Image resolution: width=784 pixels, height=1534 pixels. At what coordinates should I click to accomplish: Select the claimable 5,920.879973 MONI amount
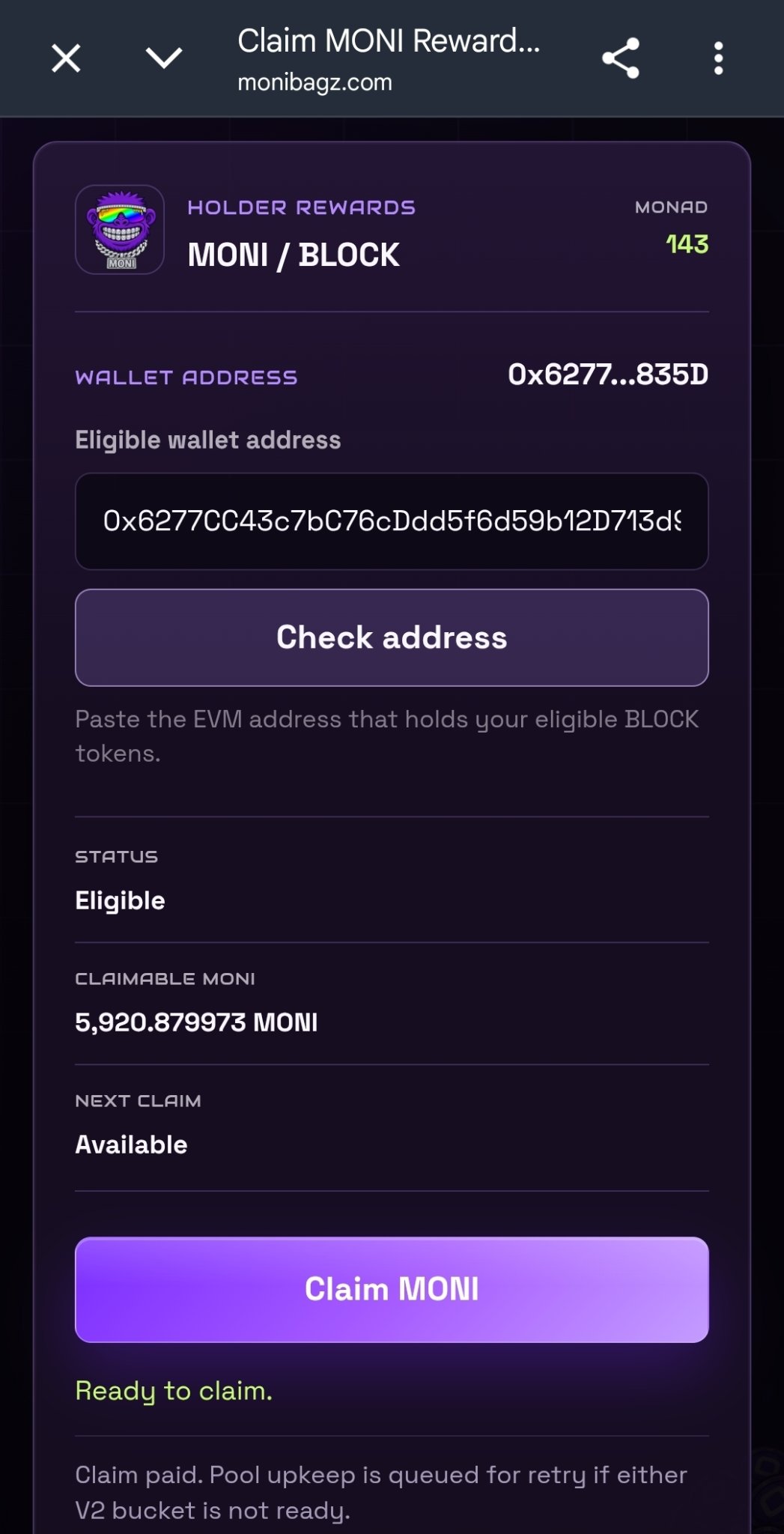196,1022
